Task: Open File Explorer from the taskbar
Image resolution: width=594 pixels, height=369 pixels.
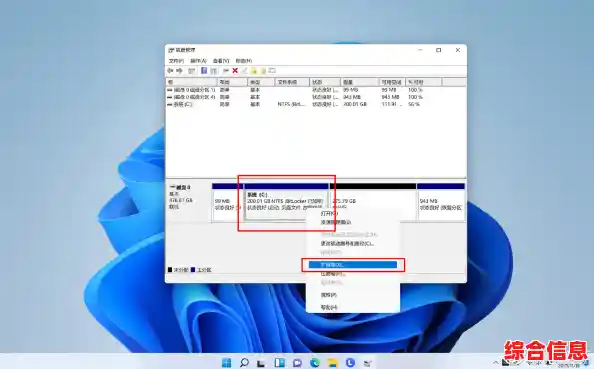Action: [x=333, y=363]
